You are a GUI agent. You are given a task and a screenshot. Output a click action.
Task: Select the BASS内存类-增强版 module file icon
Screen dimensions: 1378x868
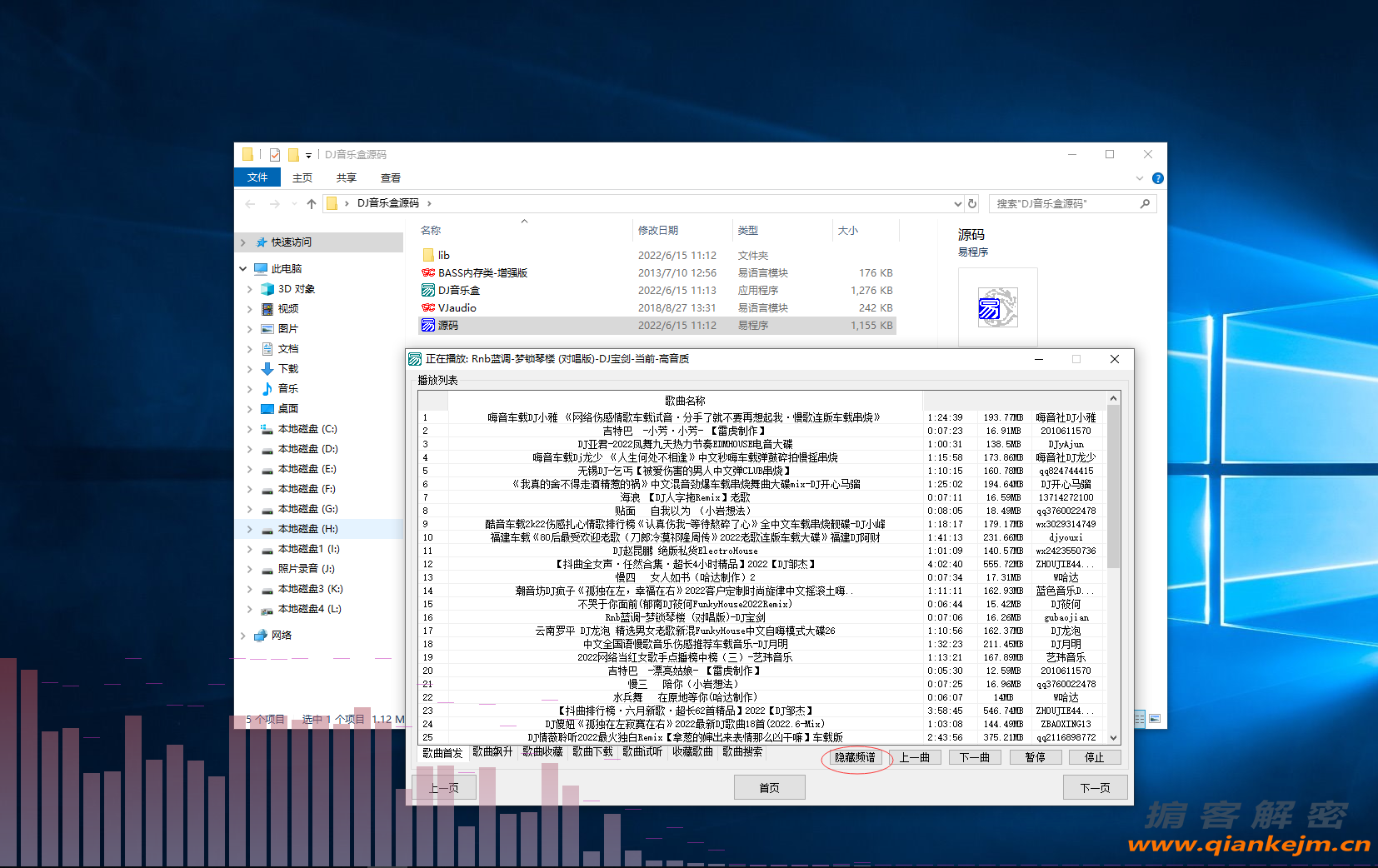[428, 272]
